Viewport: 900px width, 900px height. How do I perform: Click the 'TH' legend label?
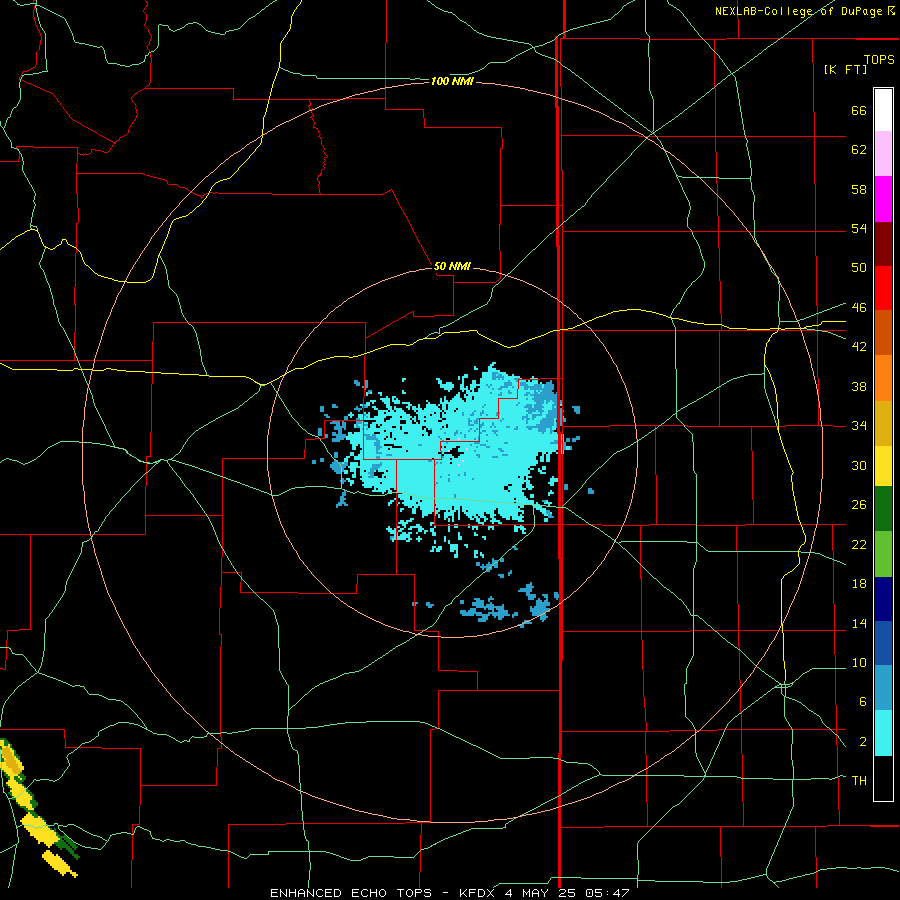[x=859, y=781]
